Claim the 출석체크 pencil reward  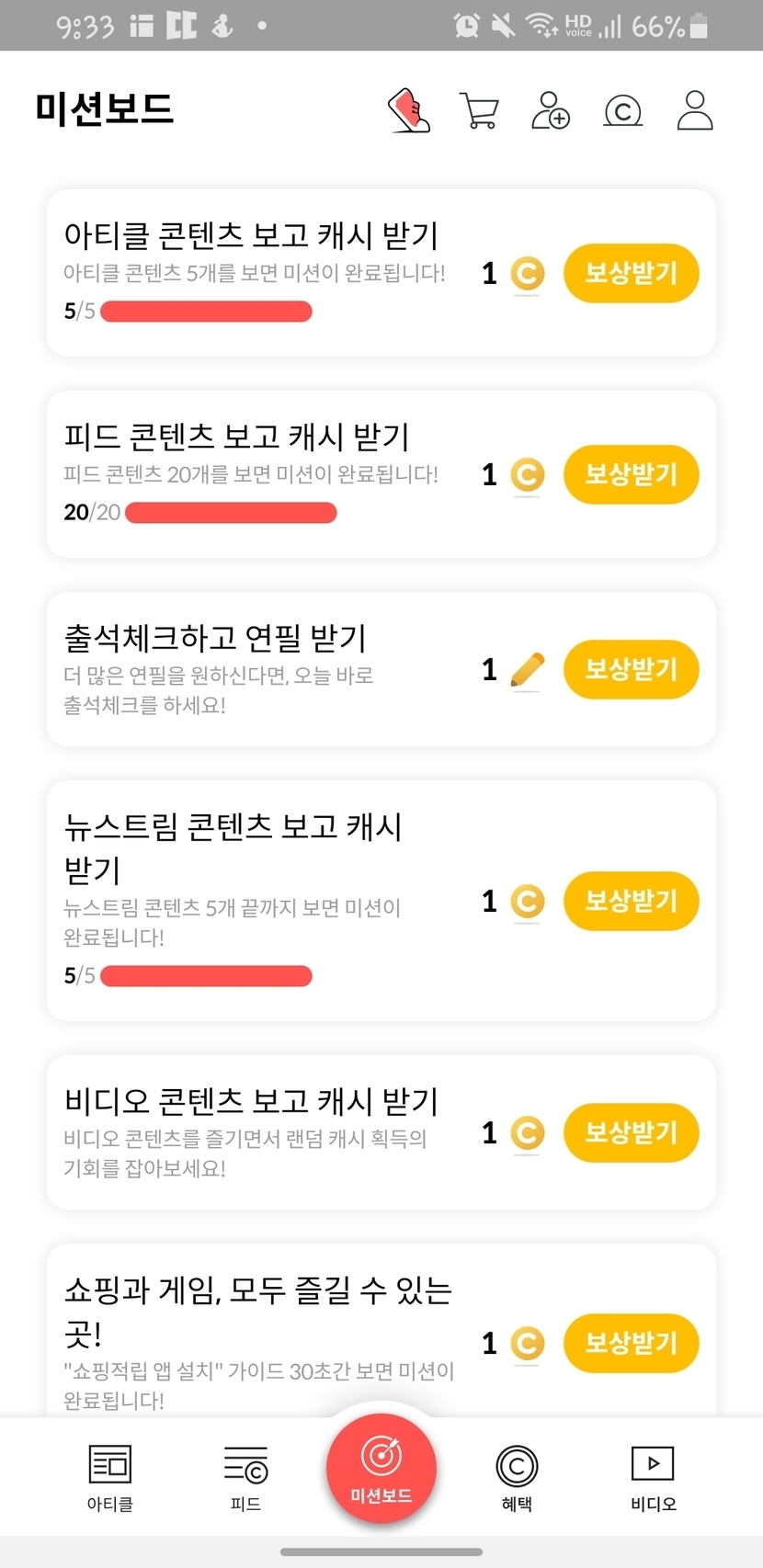click(631, 669)
